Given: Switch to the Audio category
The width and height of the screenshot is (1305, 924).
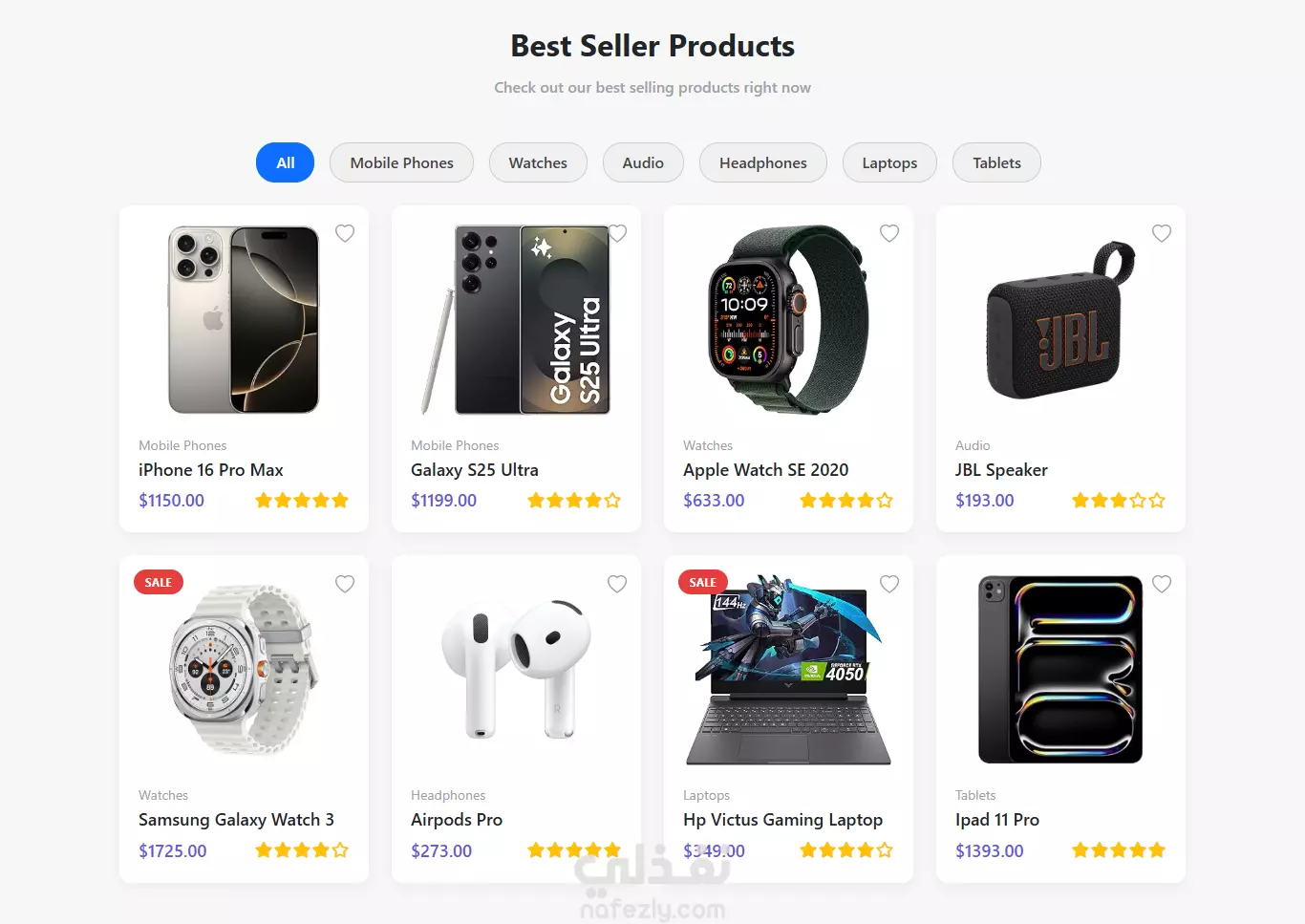Looking at the screenshot, I should click(643, 162).
